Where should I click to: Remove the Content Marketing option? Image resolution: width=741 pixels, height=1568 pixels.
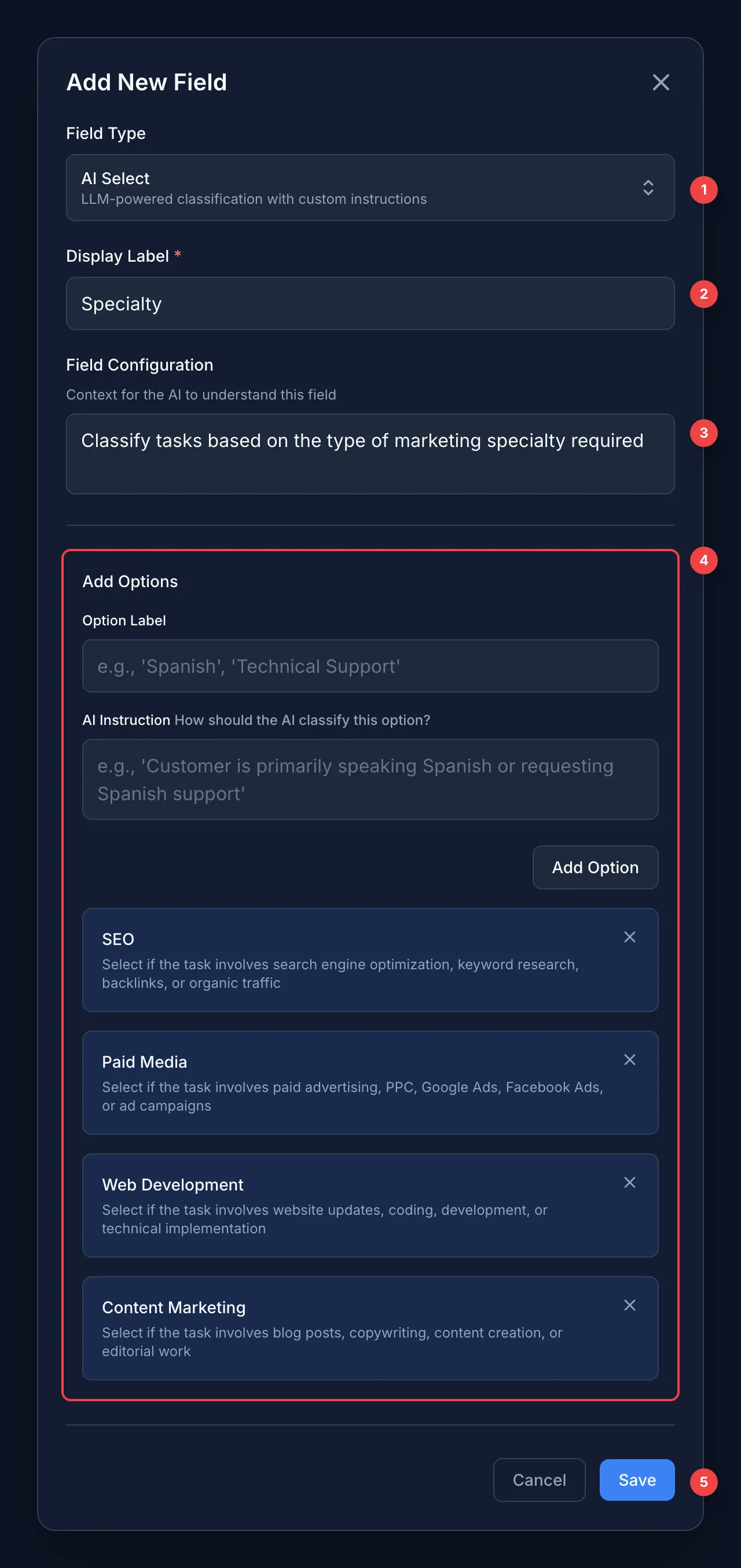coord(630,1305)
